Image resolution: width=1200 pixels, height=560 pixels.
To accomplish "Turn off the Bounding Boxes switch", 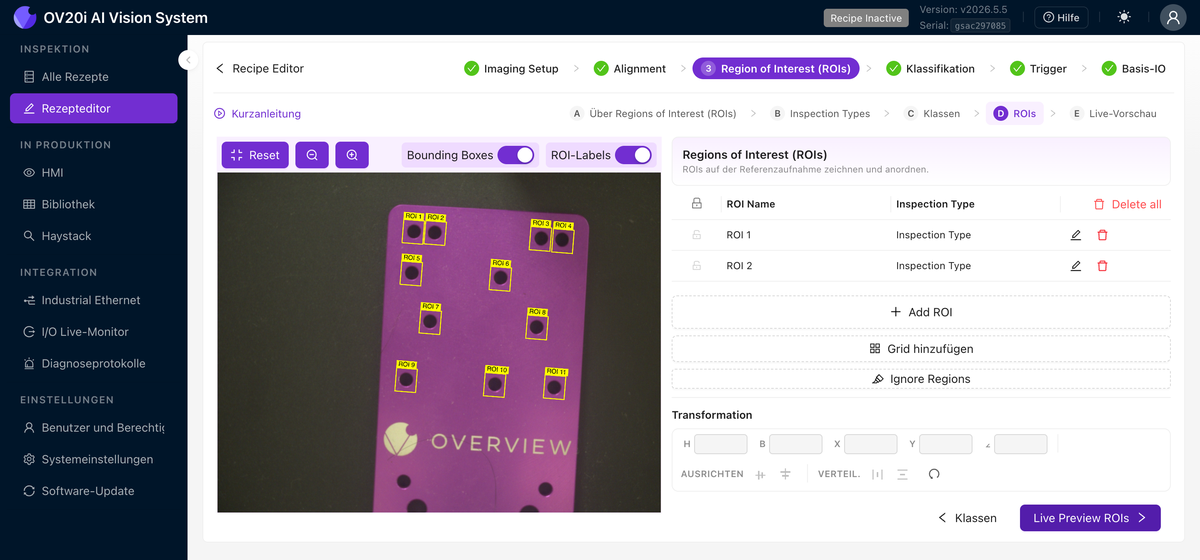I will pos(516,155).
